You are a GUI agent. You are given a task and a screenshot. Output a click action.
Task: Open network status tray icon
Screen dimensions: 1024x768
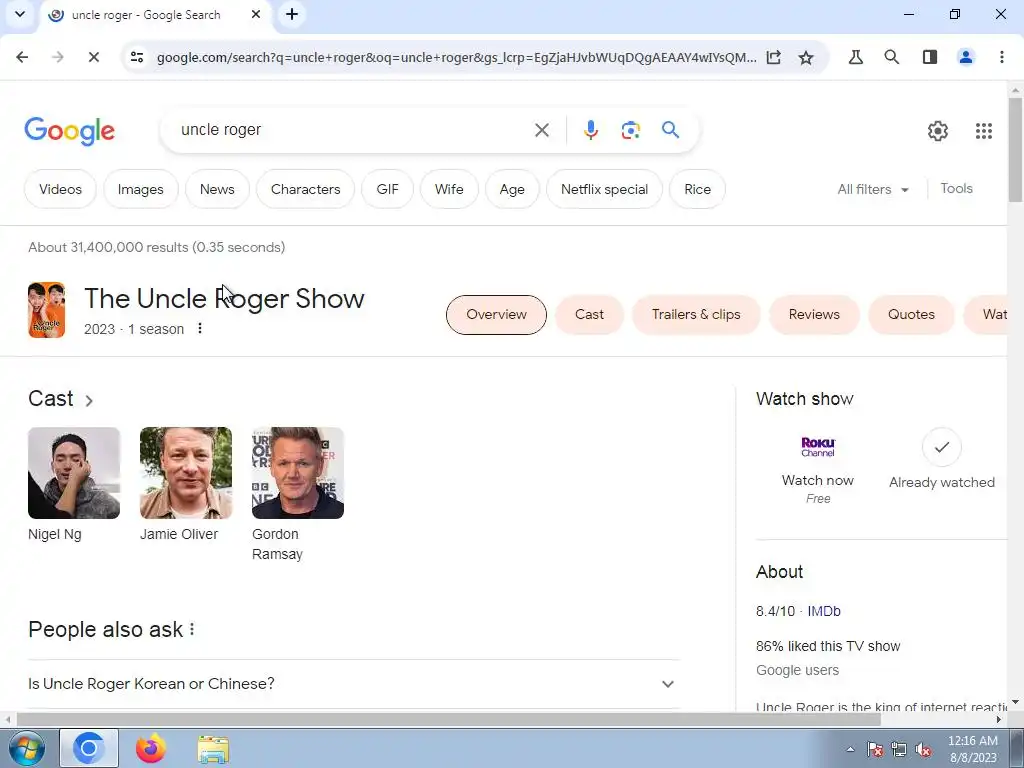click(899, 749)
